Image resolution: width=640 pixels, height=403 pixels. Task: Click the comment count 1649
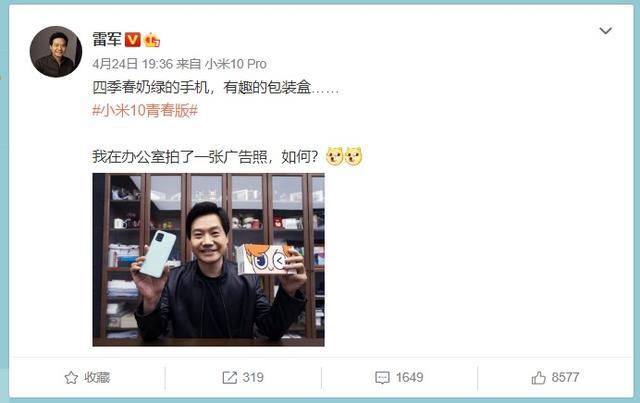pos(409,377)
